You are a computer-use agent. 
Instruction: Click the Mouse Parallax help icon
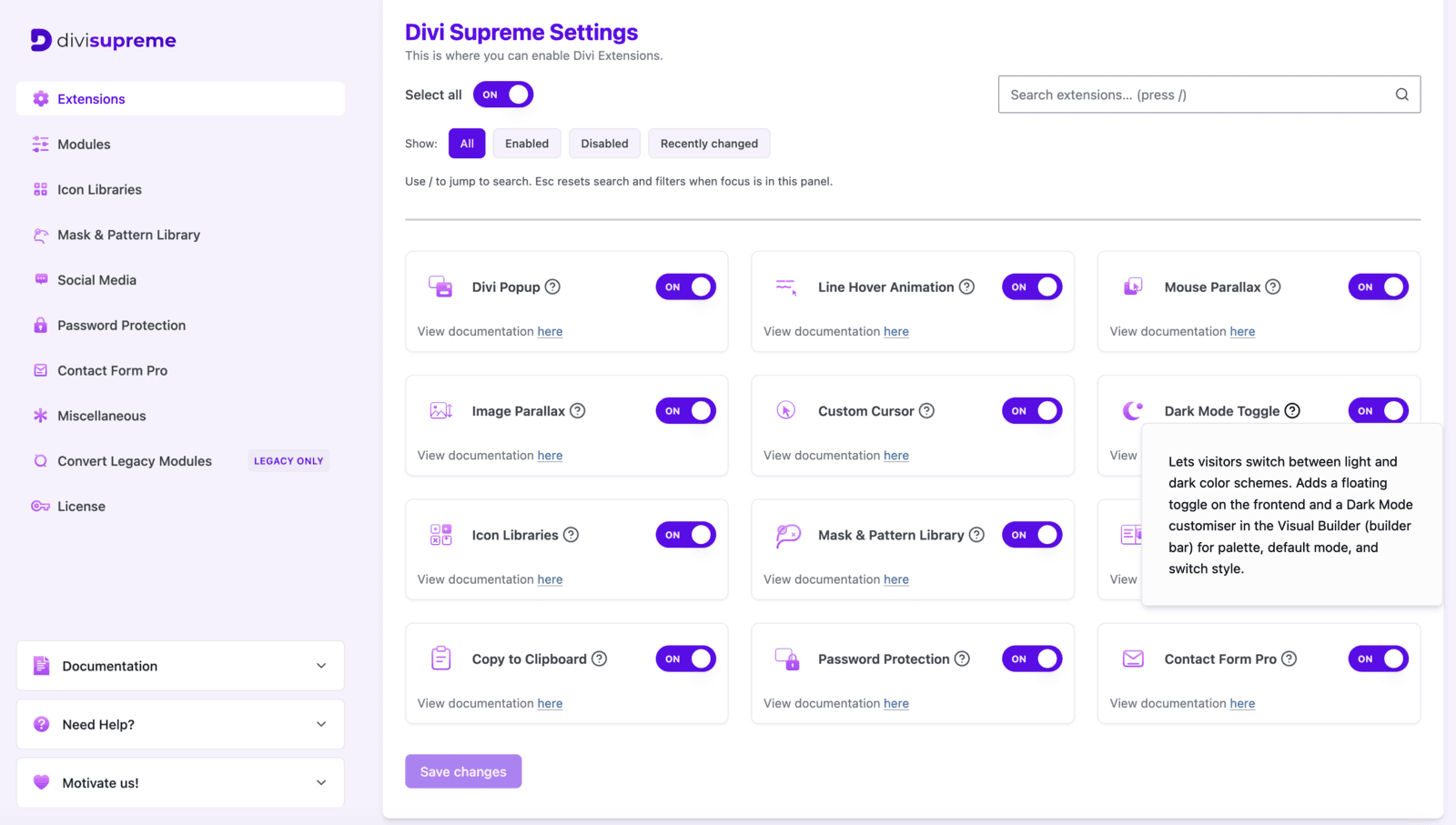[x=1273, y=287]
